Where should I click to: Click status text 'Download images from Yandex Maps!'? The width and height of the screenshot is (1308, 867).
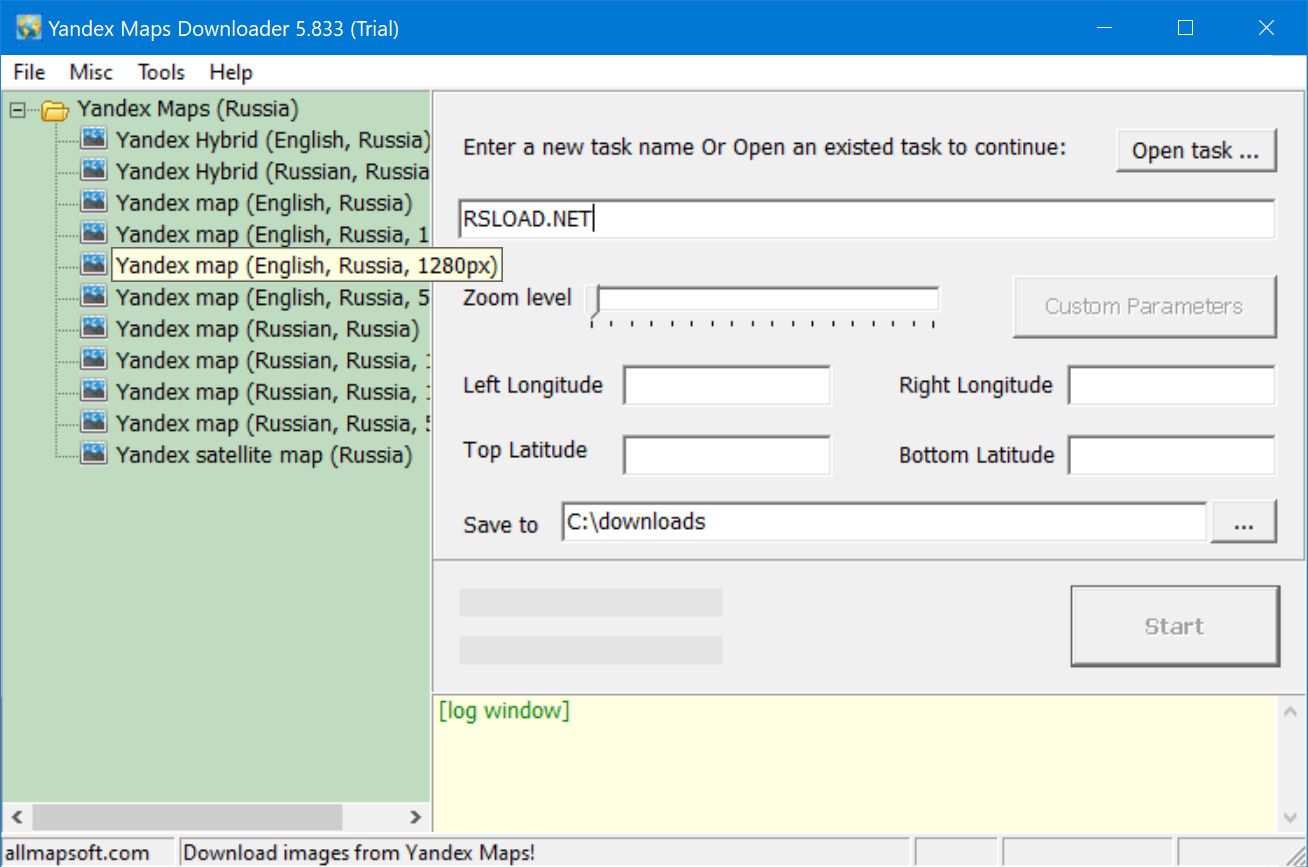(359, 853)
